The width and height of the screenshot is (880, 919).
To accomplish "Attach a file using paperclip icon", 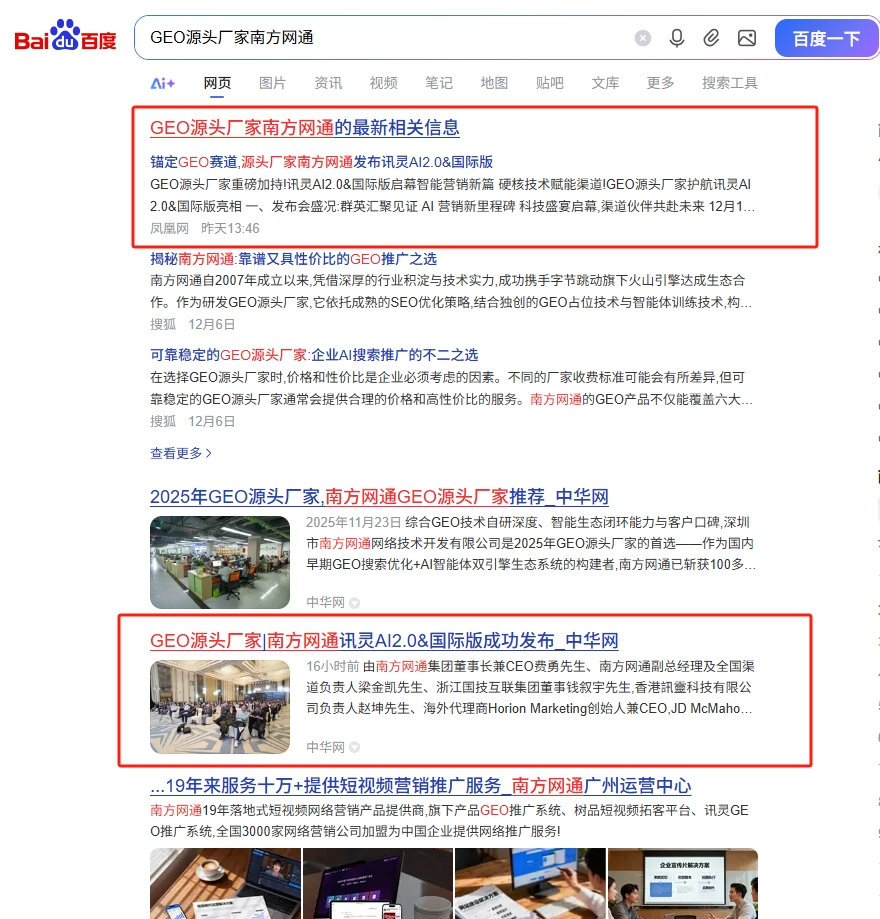I will [711, 38].
